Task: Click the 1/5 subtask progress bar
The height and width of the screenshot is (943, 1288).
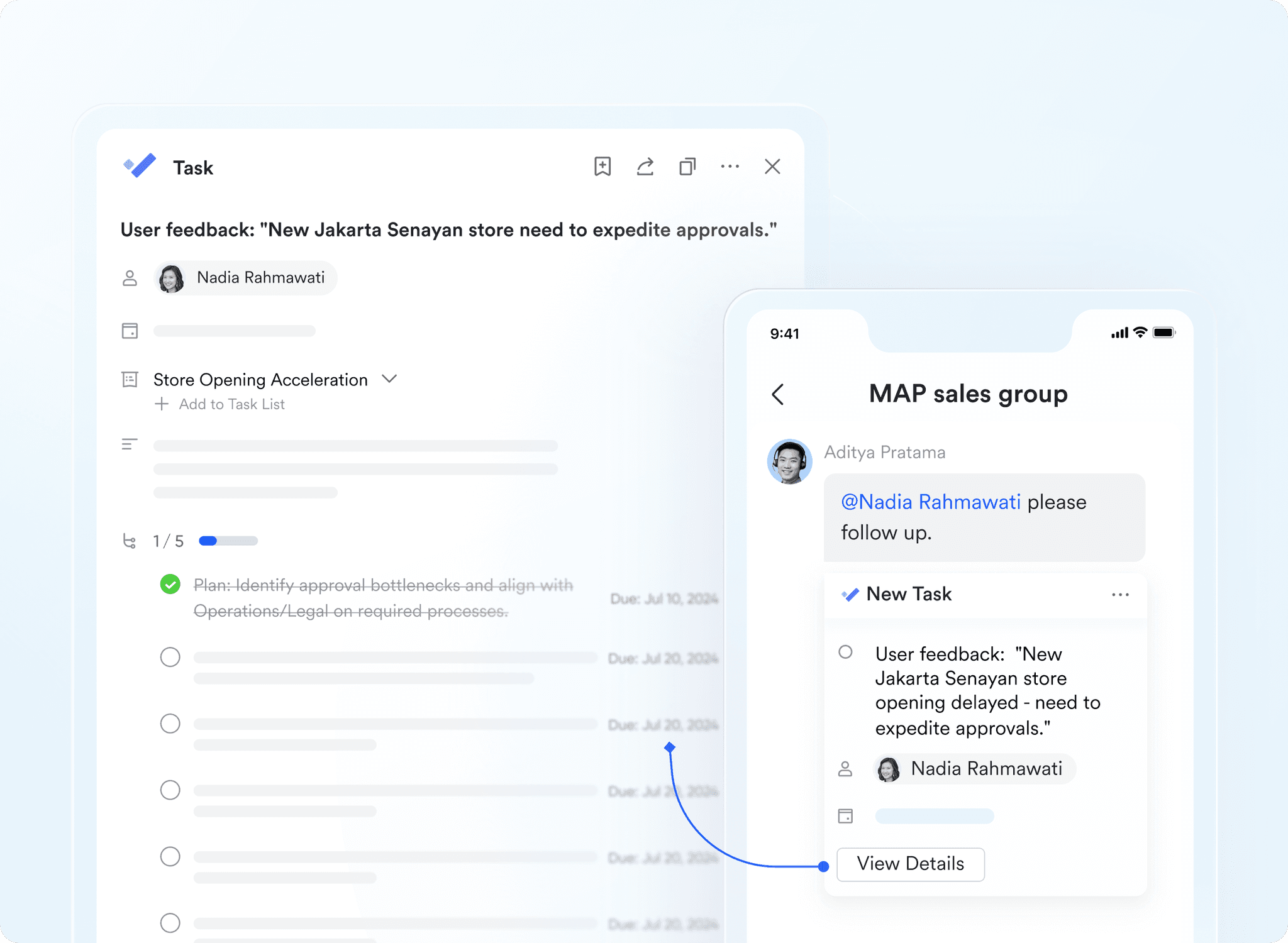Action: click(228, 541)
